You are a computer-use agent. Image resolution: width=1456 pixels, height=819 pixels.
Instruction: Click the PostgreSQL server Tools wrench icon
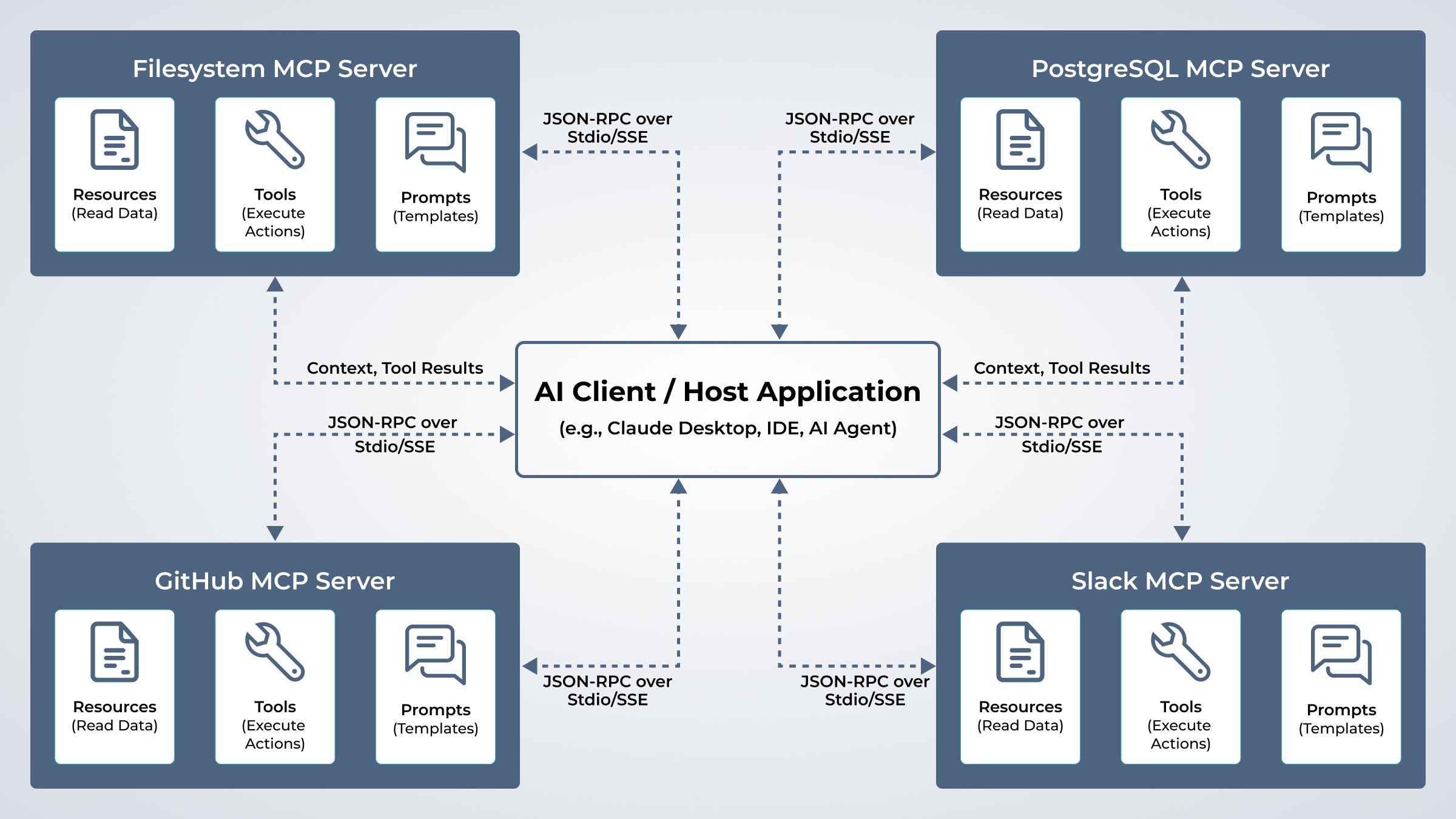click(1181, 140)
